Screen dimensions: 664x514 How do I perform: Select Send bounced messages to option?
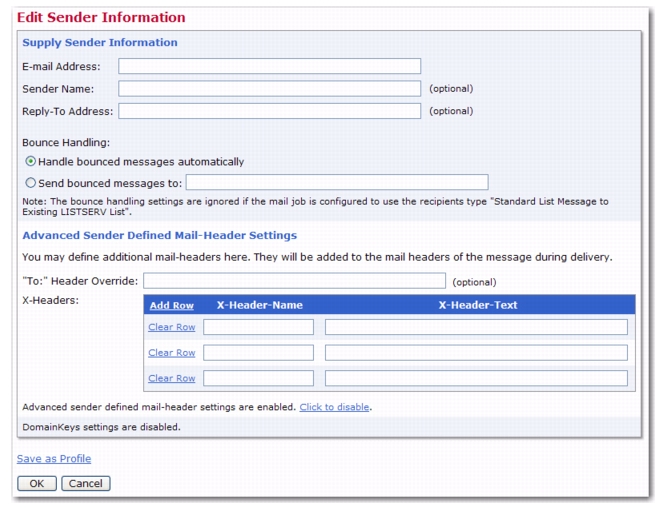[x=30, y=183]
